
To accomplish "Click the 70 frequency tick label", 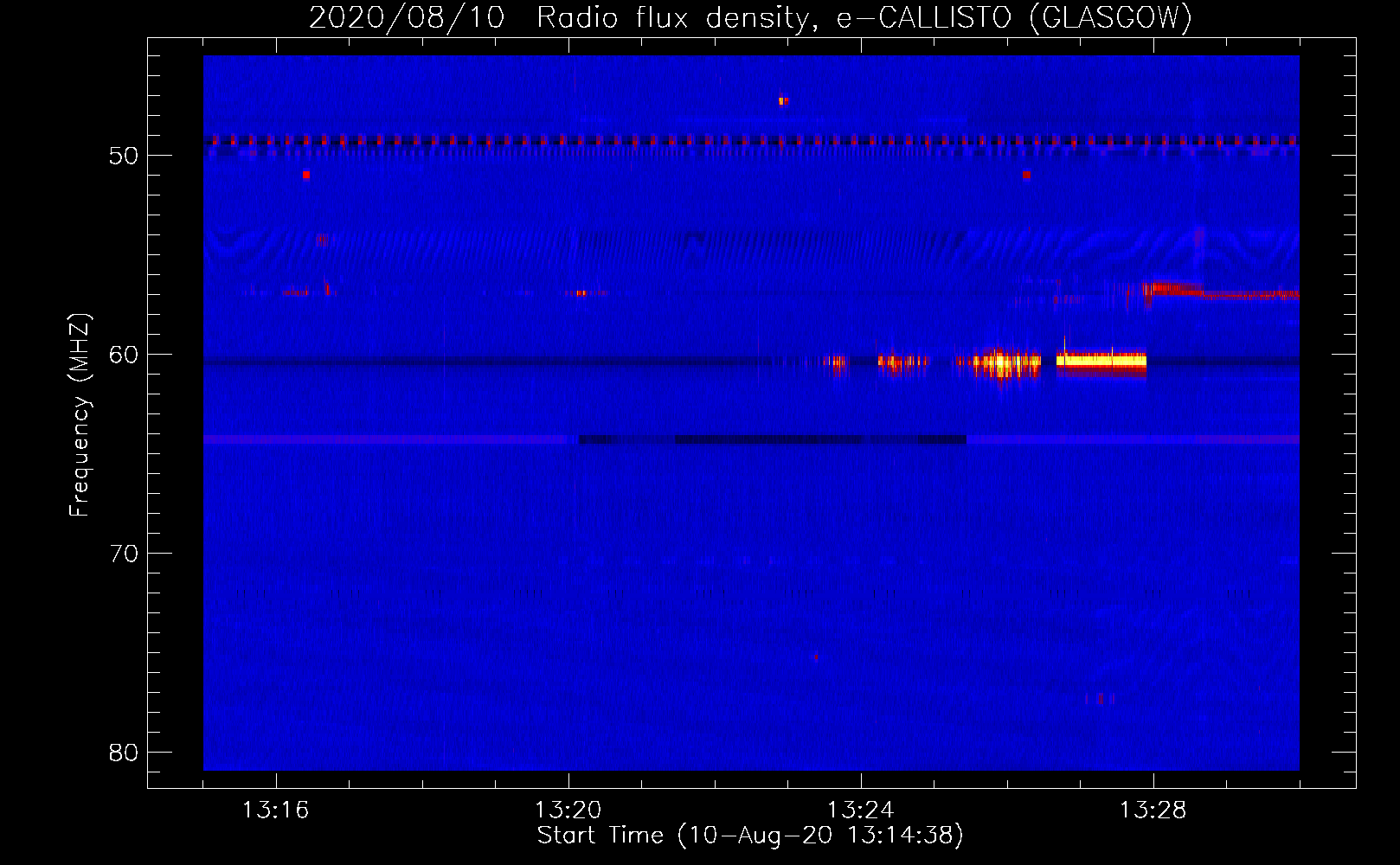I will click(x=124, y=554).
